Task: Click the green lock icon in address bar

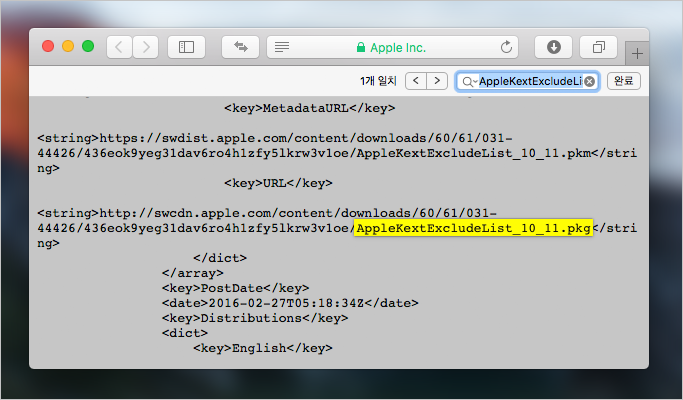Action: click(361, 47)
